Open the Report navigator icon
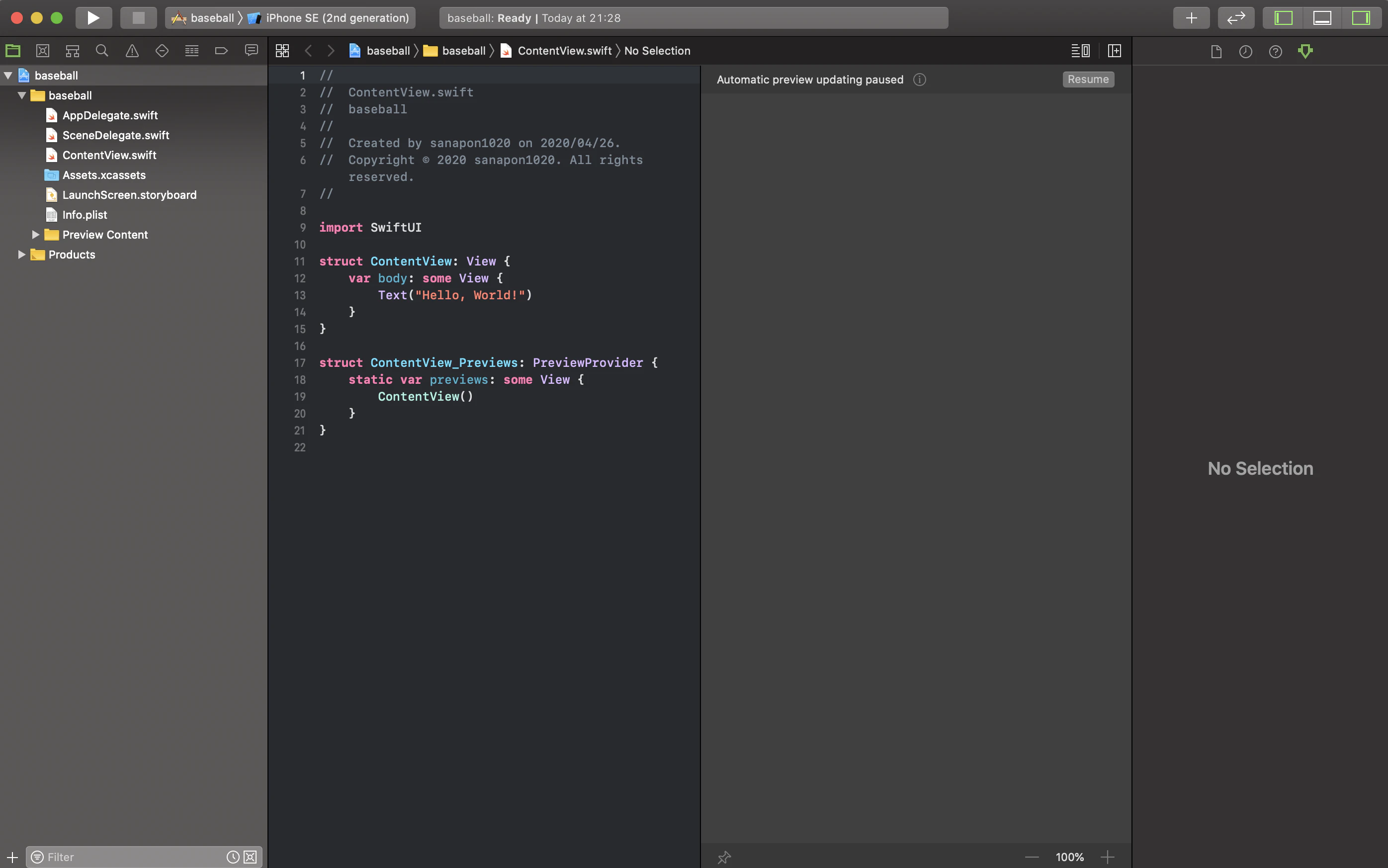 251,51
